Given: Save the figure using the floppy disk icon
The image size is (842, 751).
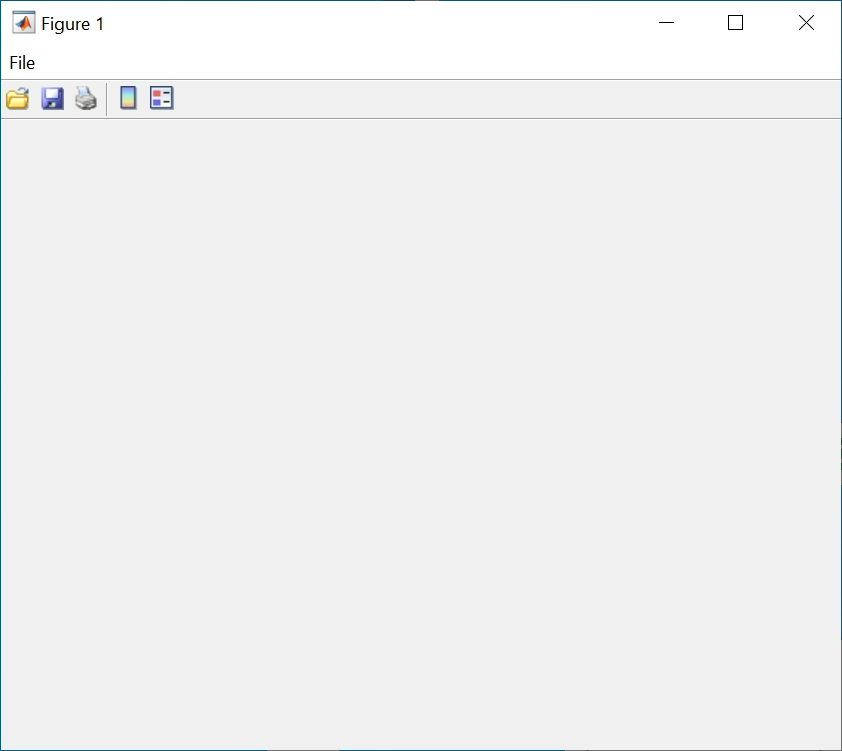Looking at the screenshot, I should pos(51,97).
